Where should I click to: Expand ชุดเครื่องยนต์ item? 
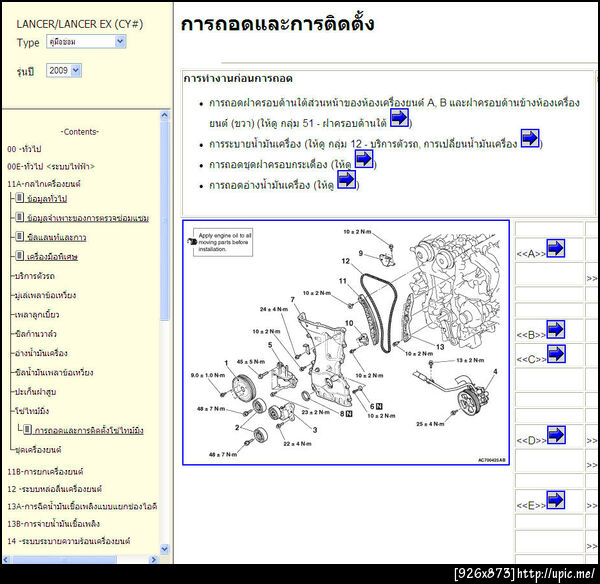[x=38, y=450]
